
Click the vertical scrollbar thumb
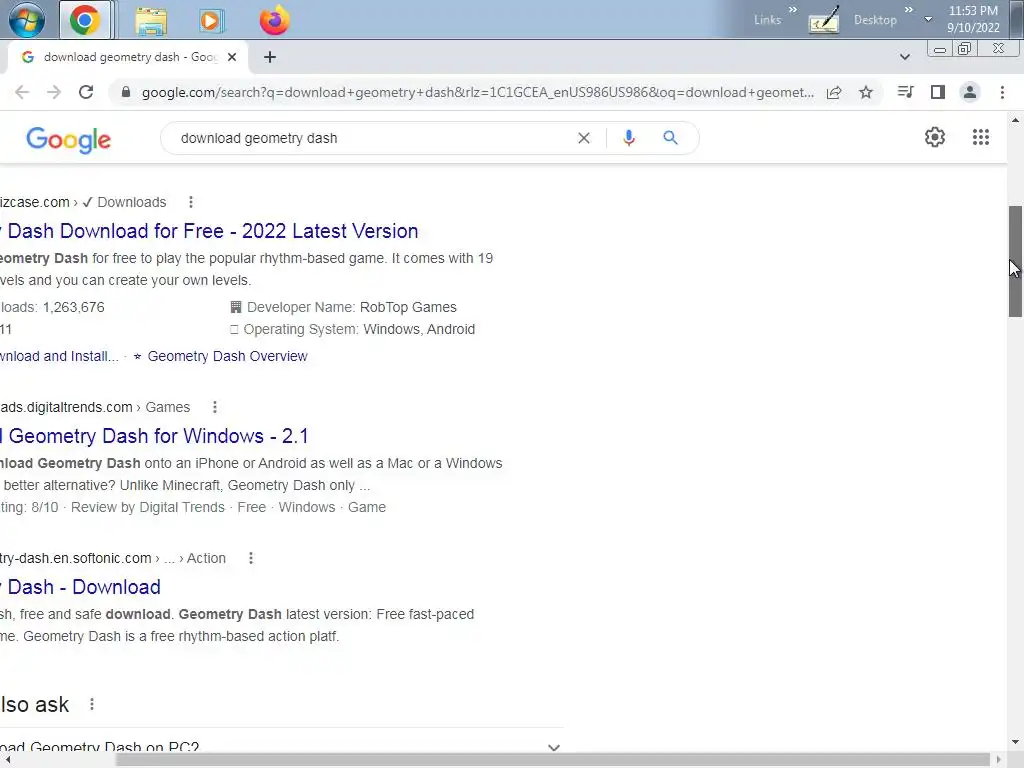pos(1015,261)
